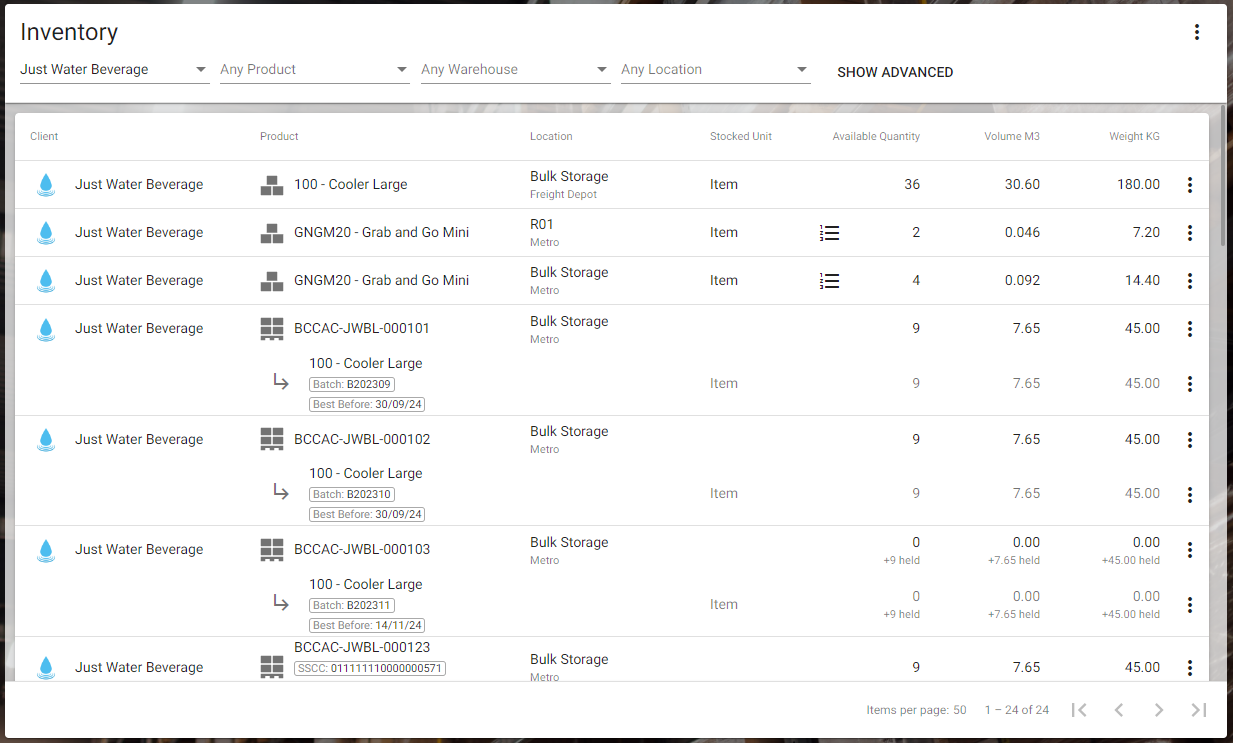The image size is (1233, 743).
Task: Click the BCCAC-JWBL-000101 pallet name
Action: [x=362, y=328]
